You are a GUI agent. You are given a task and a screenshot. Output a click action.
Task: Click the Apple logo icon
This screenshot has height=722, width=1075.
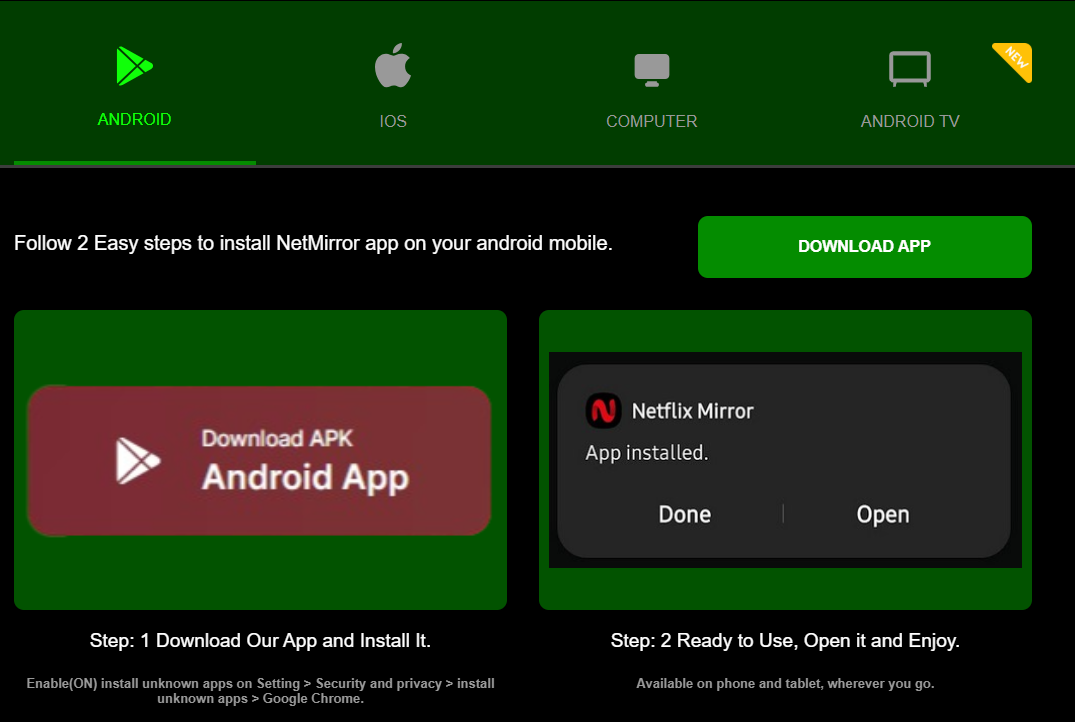click(393, 66)
